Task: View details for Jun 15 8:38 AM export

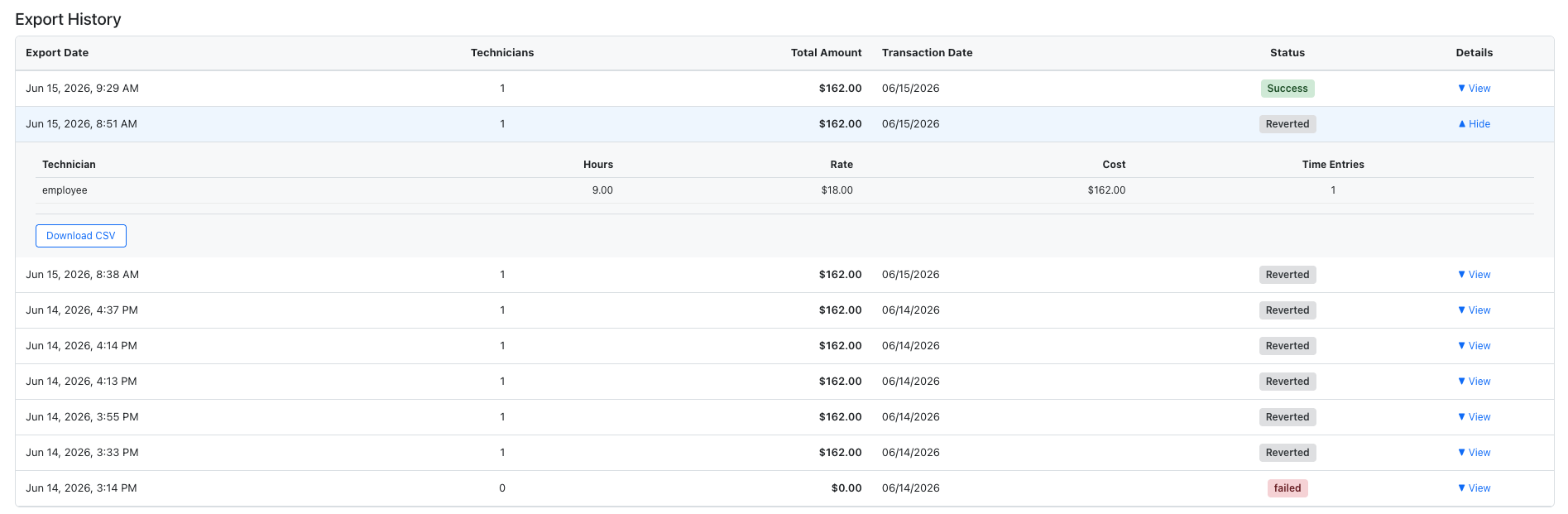Action: 1474,275
